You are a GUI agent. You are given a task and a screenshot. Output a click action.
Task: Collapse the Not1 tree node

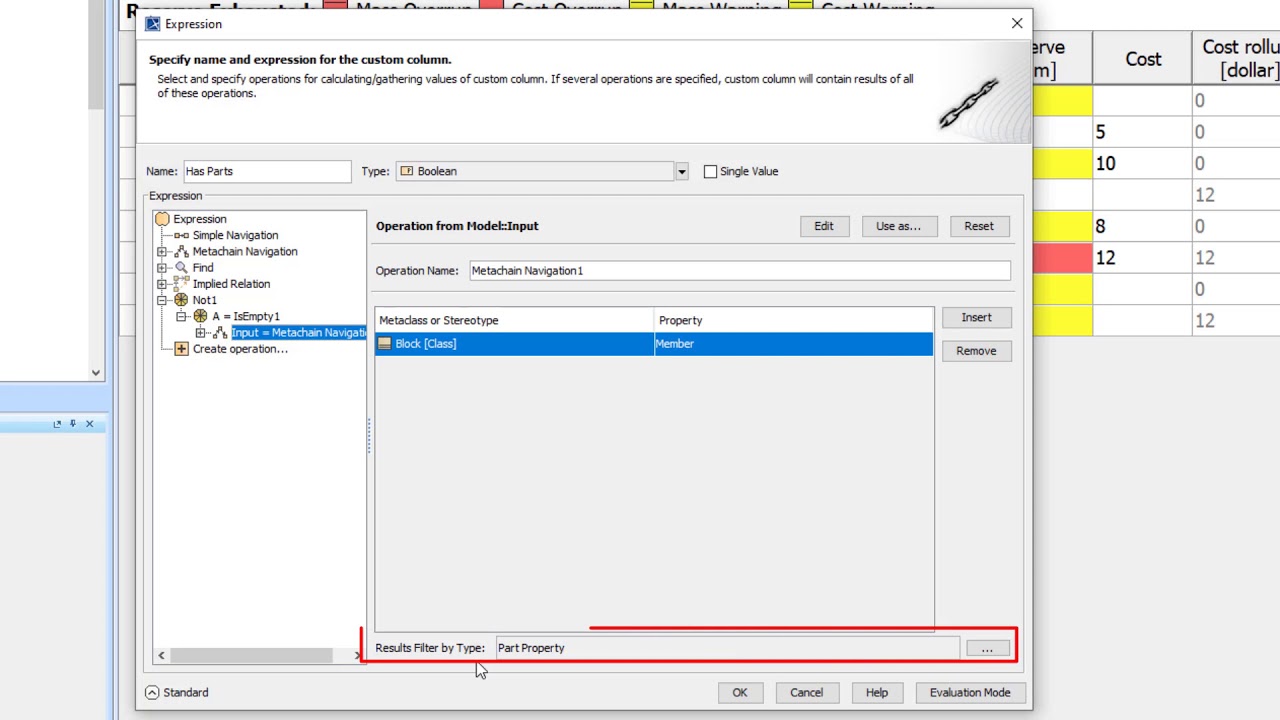162,300
